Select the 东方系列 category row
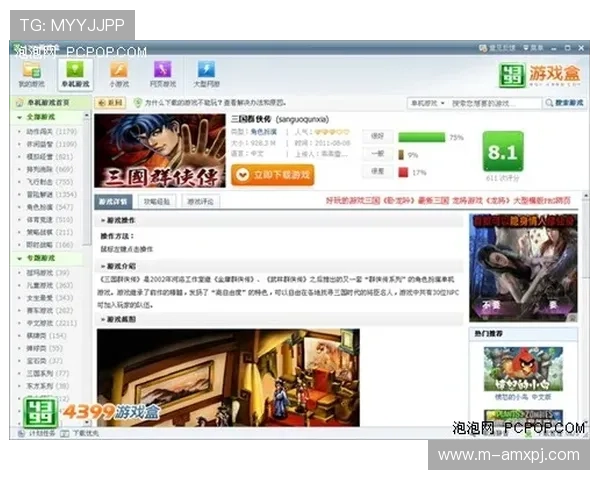 [47, 386]
